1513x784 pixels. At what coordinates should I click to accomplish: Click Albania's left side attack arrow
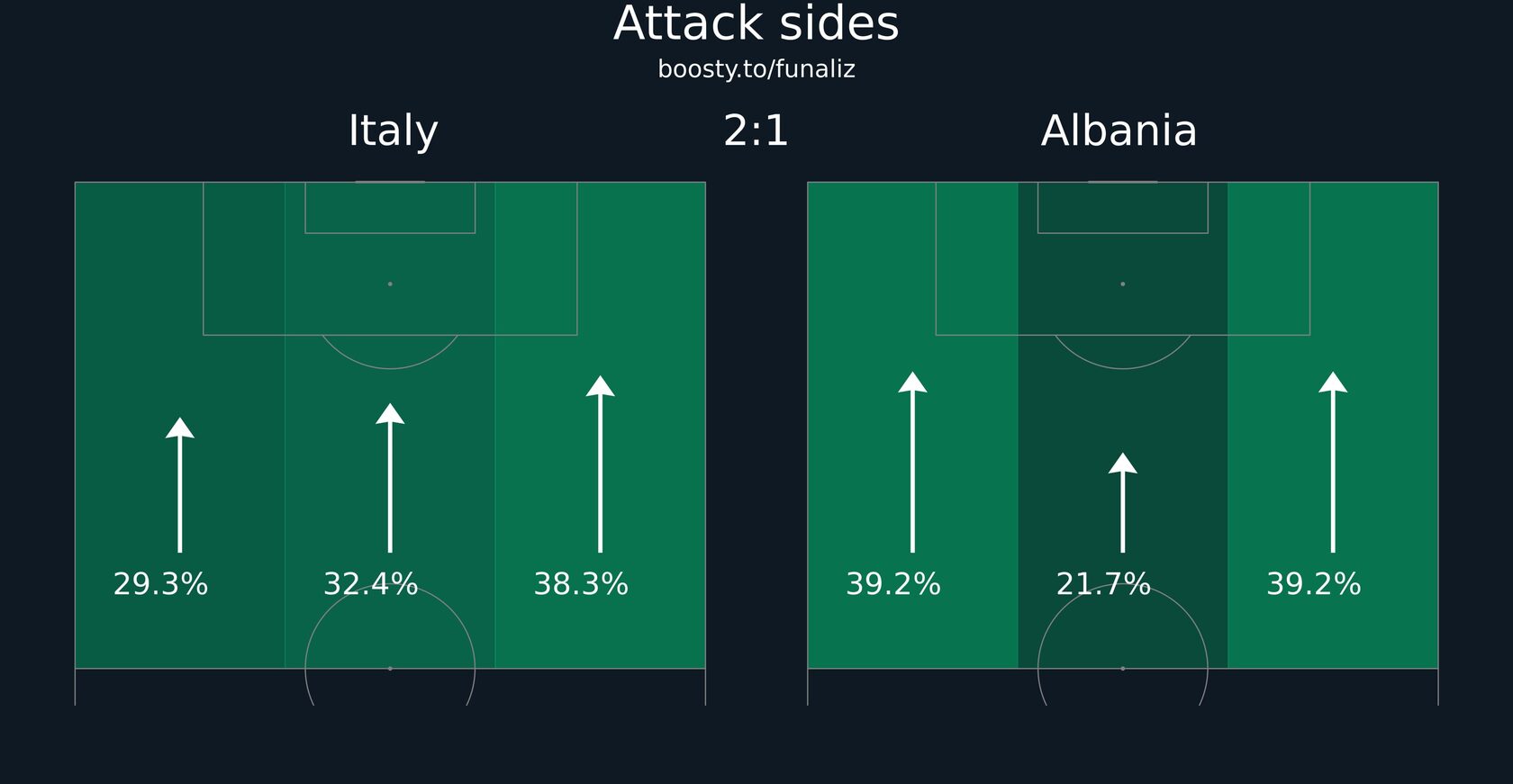tap(912, 462)
